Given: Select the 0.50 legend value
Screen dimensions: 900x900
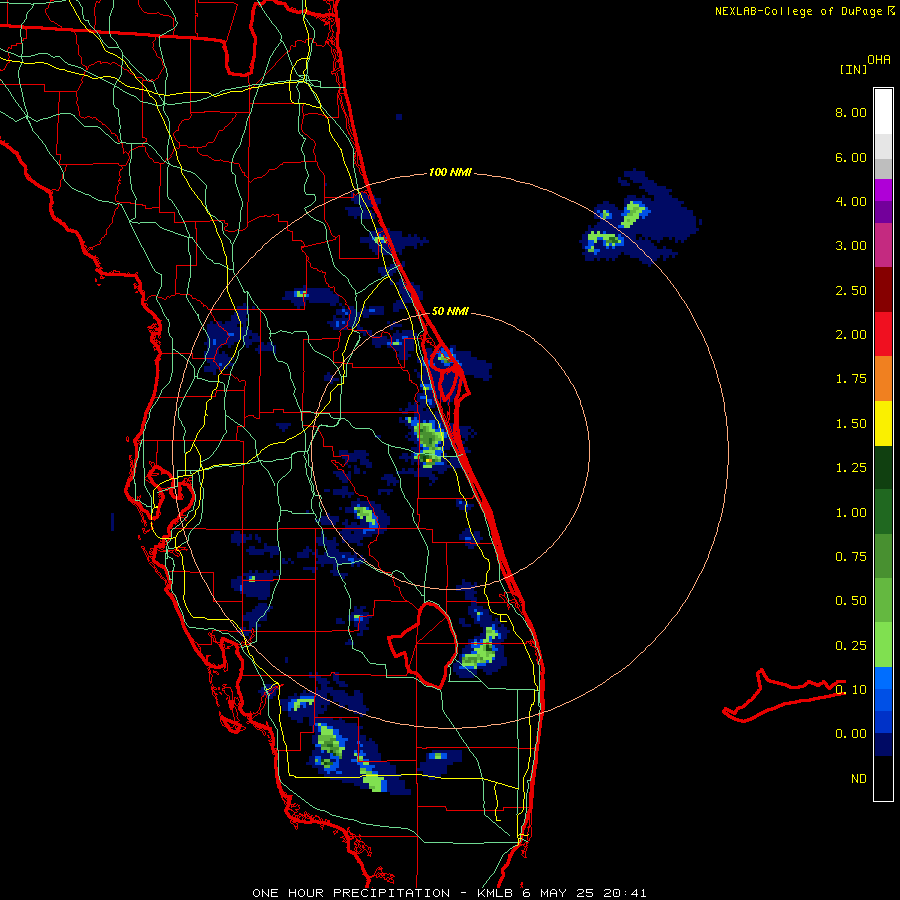Looking at the screenshot, I should pyautogui.click(x=851, y=601).
